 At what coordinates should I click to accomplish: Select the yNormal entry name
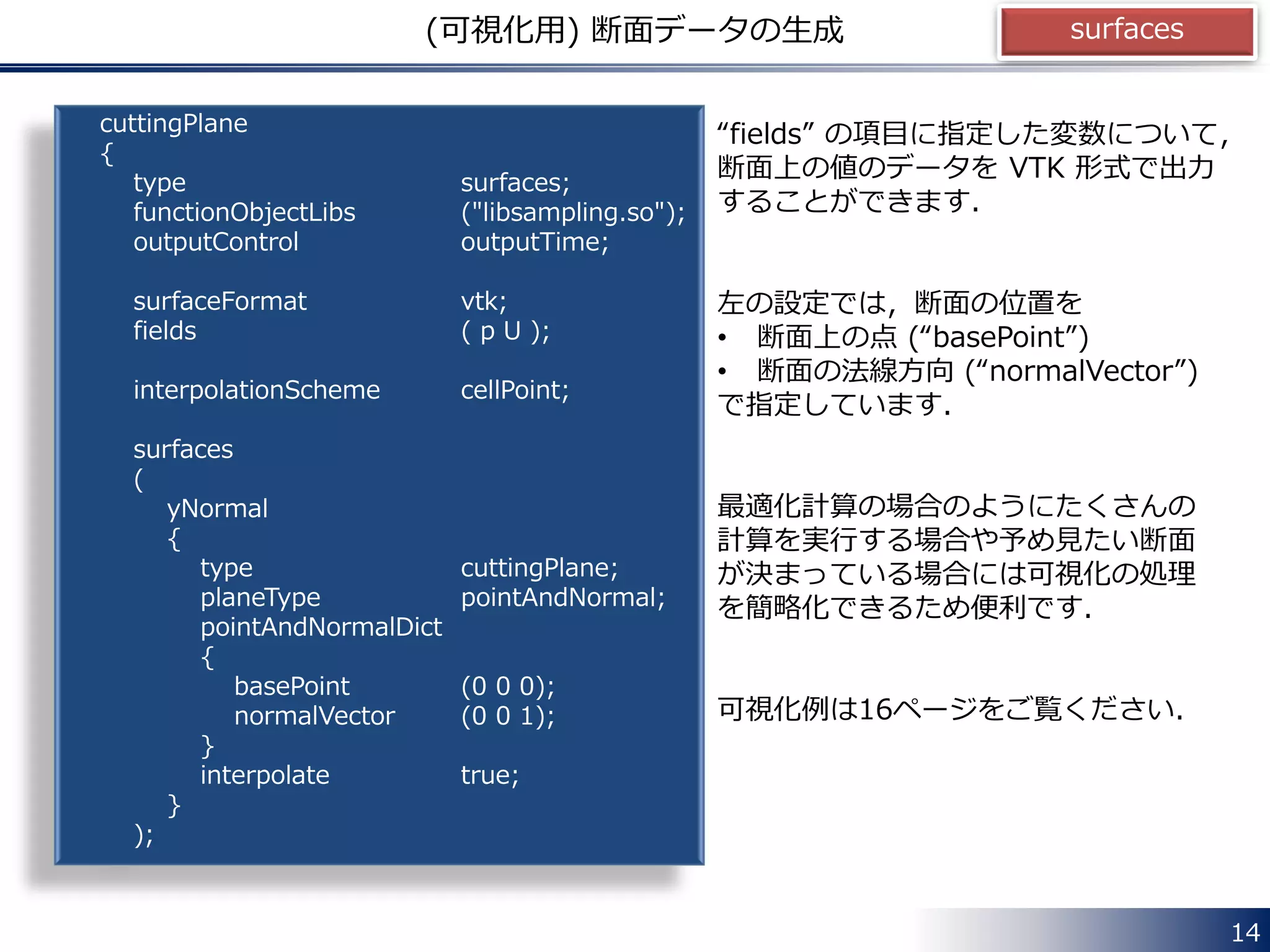(218, 509)
